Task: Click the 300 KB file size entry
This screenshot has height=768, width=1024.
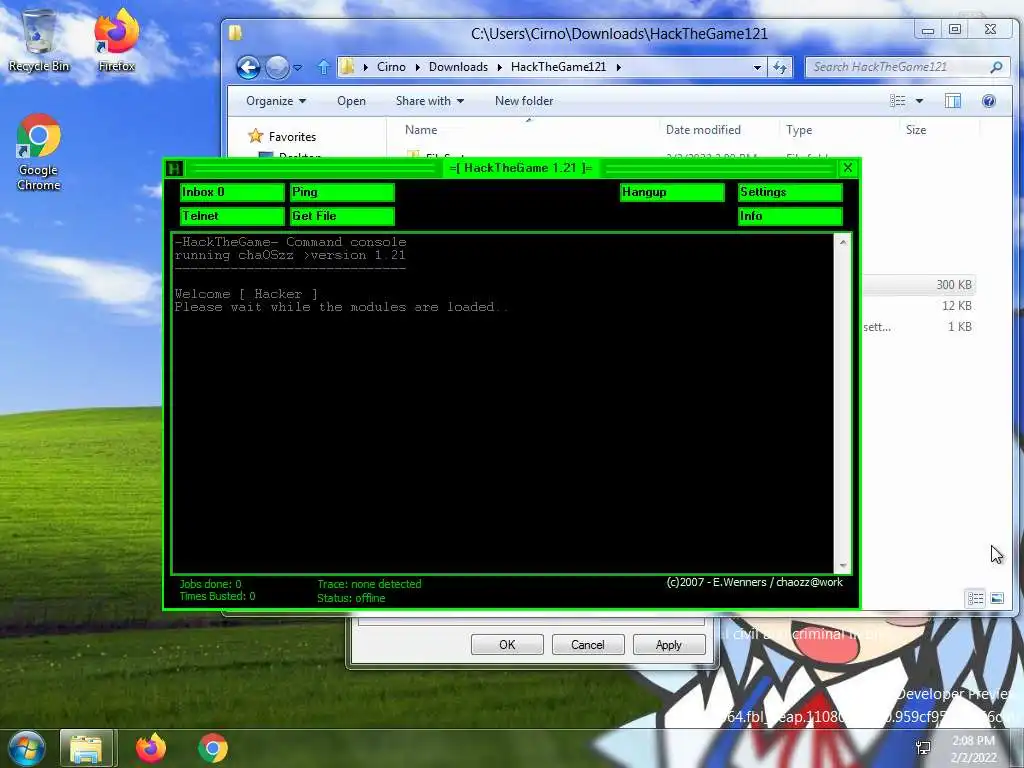Action: coord(953,285)
